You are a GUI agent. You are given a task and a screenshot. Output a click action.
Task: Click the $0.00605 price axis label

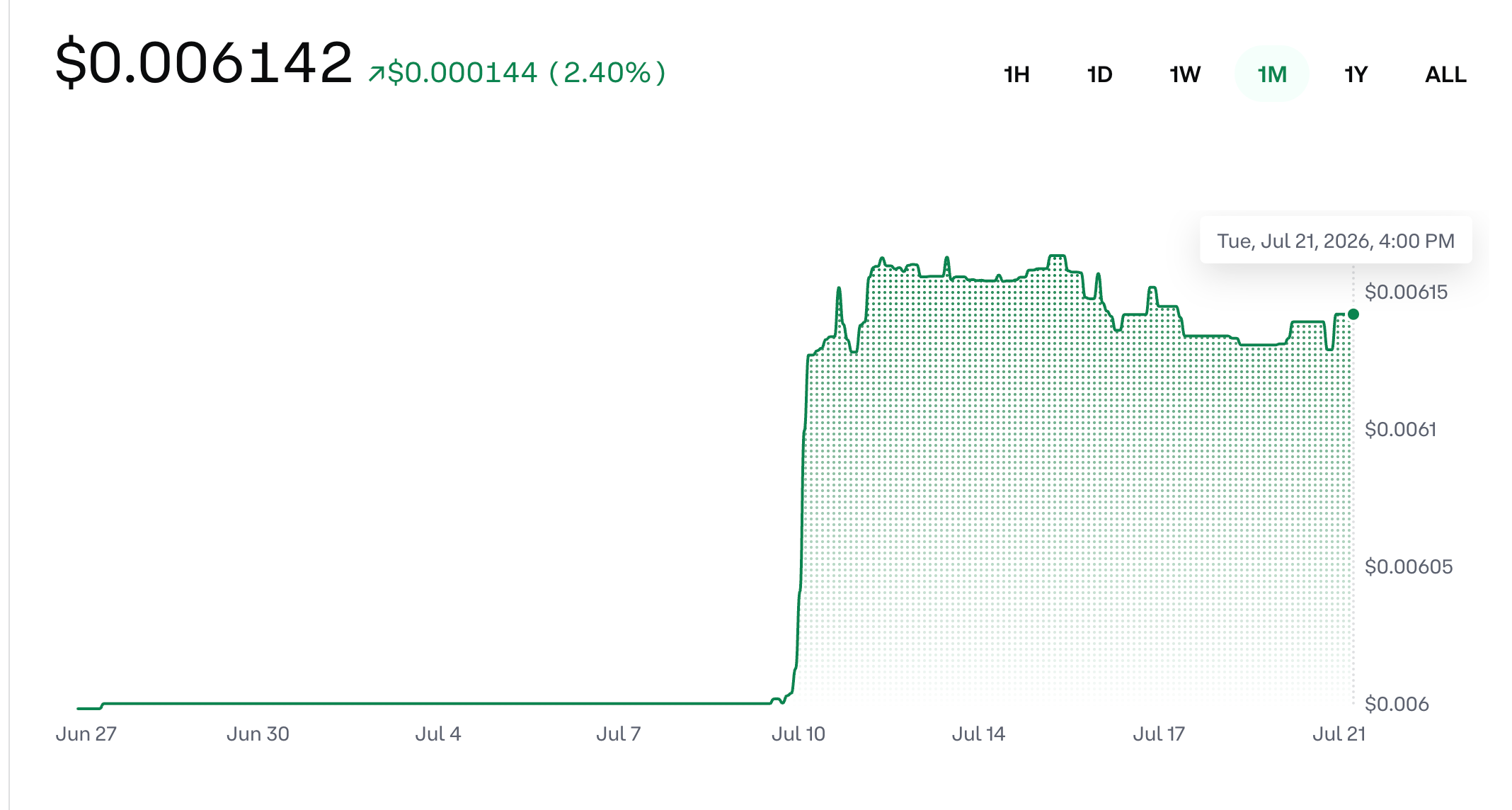[x=1409, y=566]
